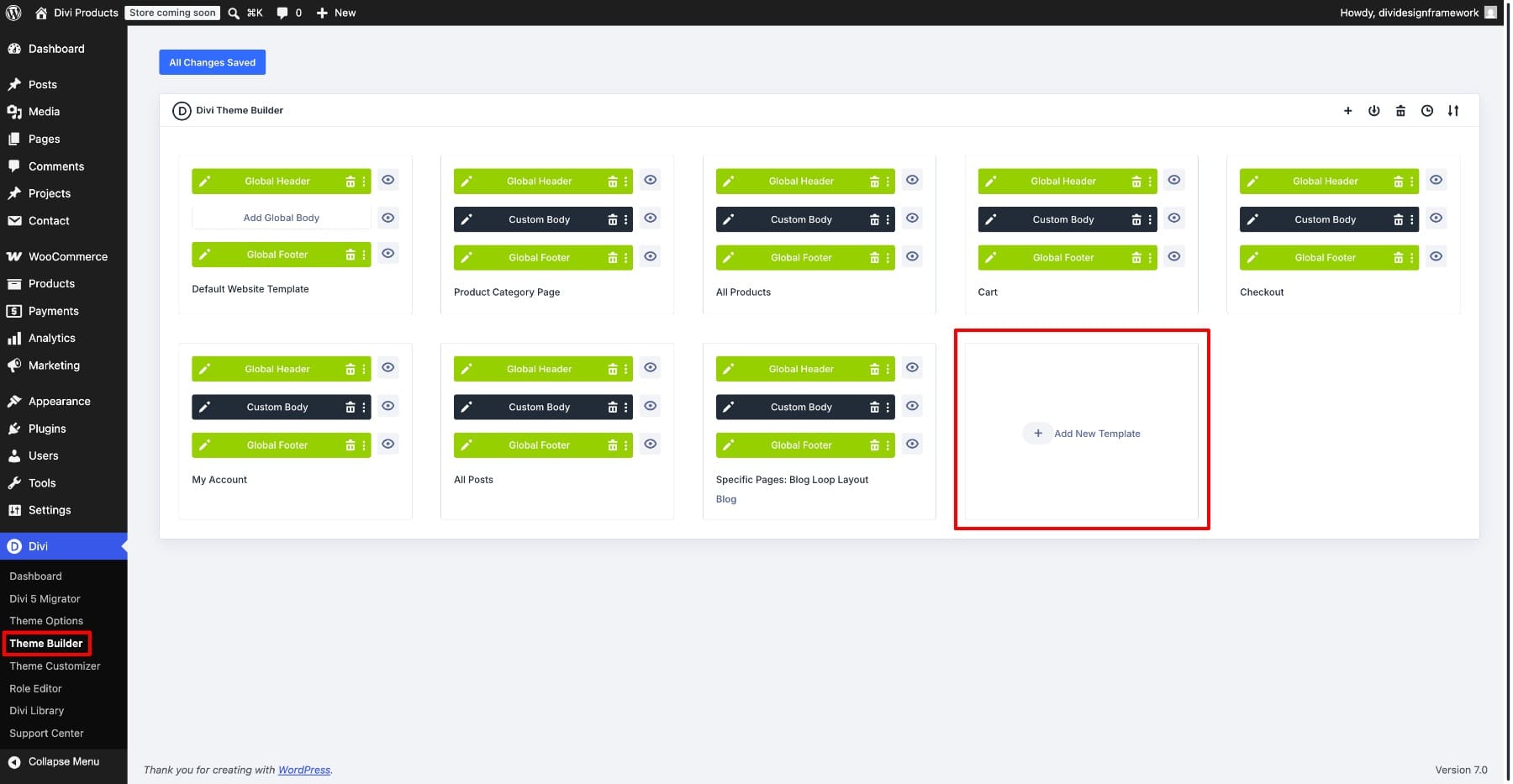Viewport: 1513px width, 784px height.
Task: Edit Global Footer pencil in All Products
Action: [x=729, y=258]
